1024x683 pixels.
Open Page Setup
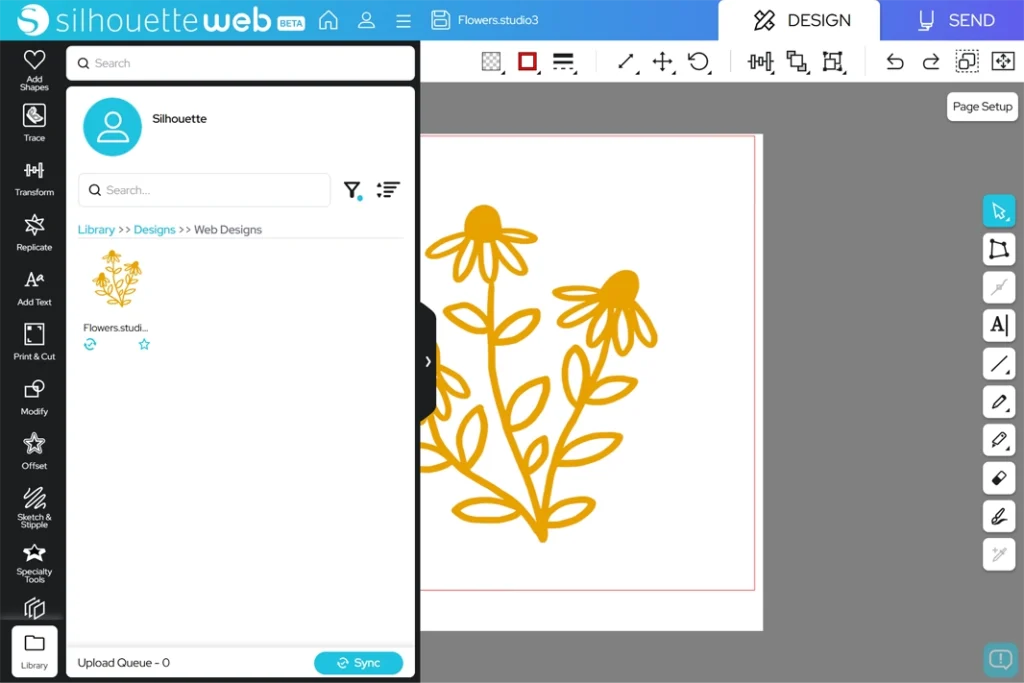point(982,107)
